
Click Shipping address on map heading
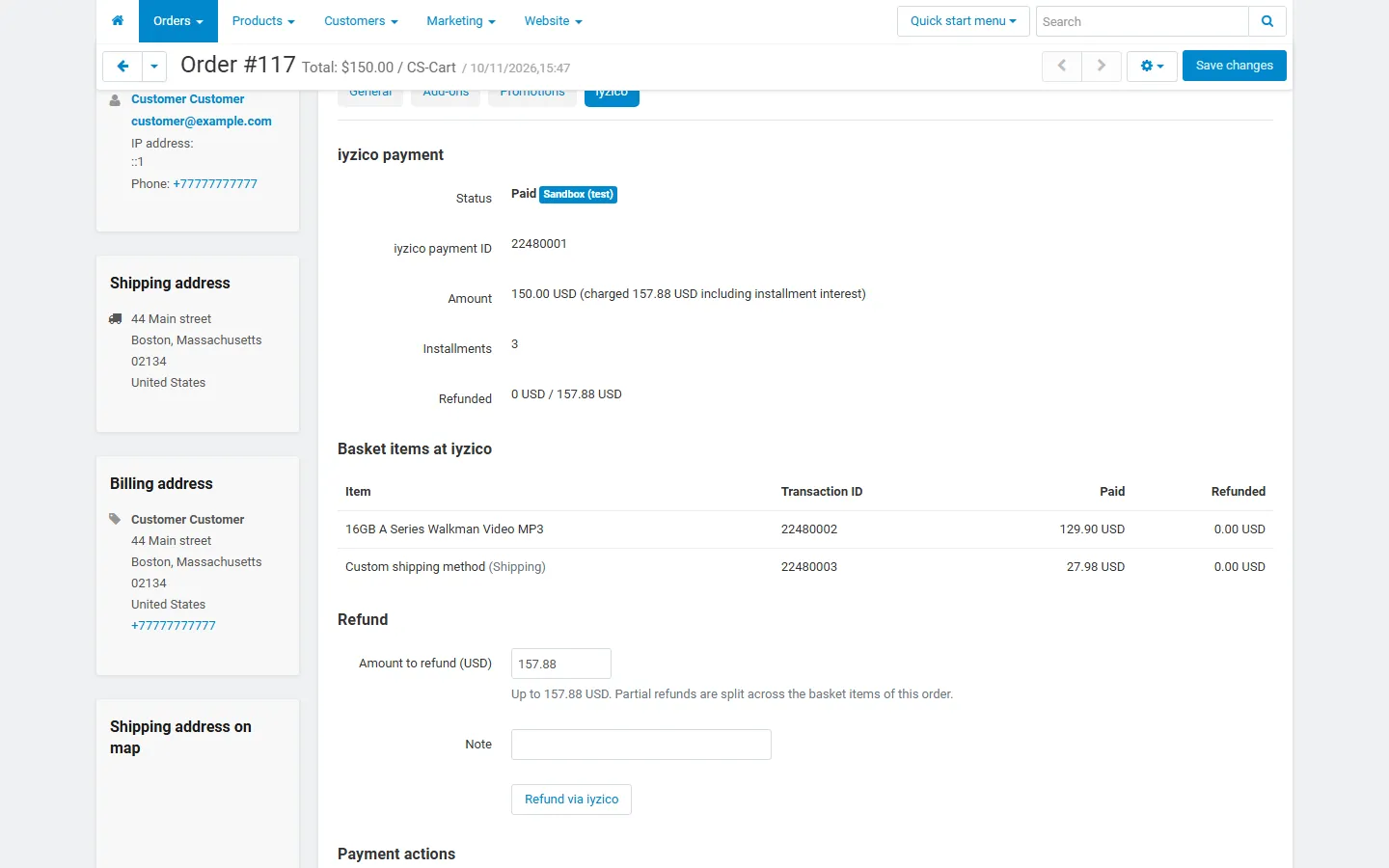tap(180, 738)
